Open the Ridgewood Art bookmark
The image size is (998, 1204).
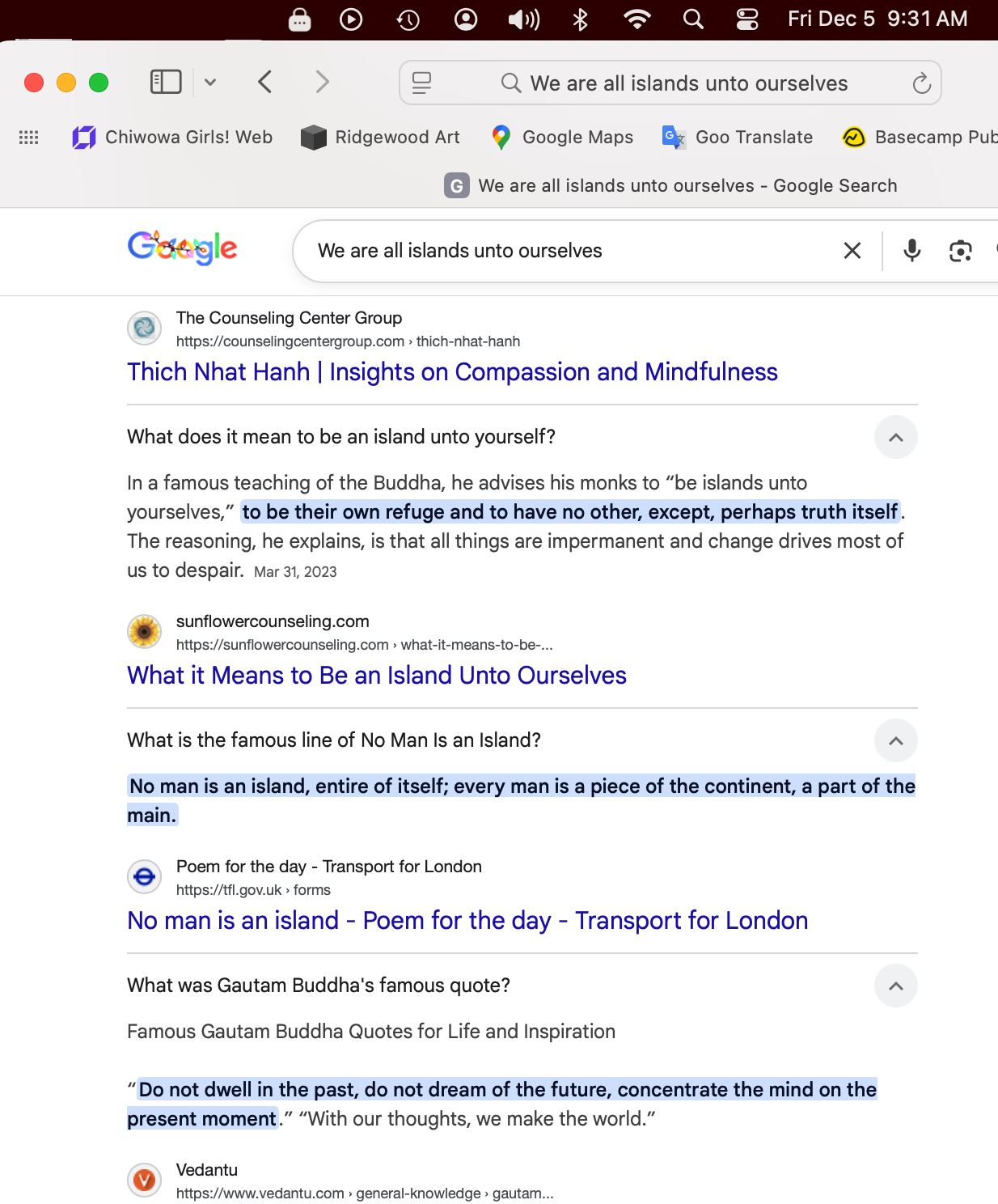click(380, 138)
